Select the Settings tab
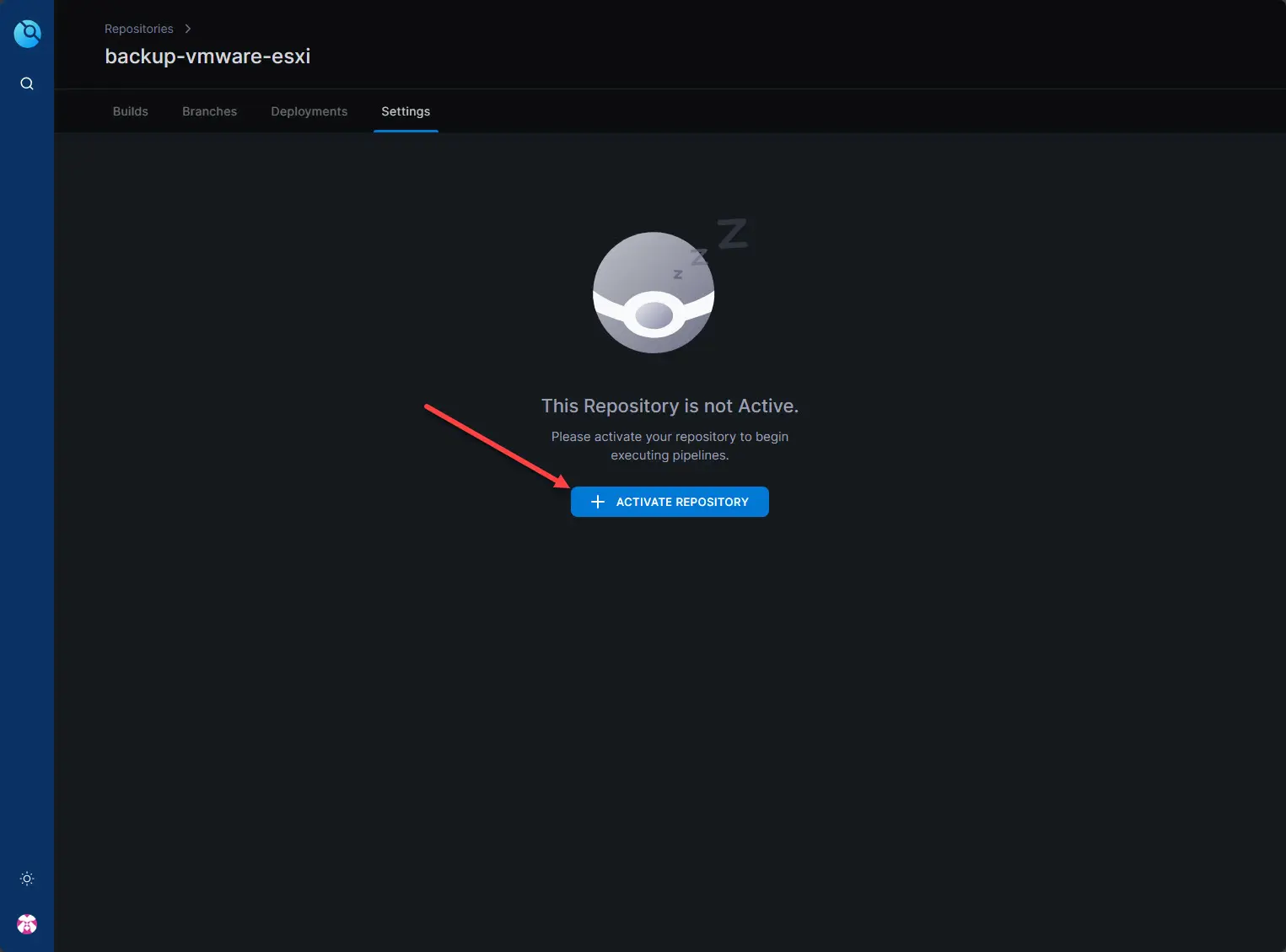Screen dimensions: 1286x952 tap(406, 111)
